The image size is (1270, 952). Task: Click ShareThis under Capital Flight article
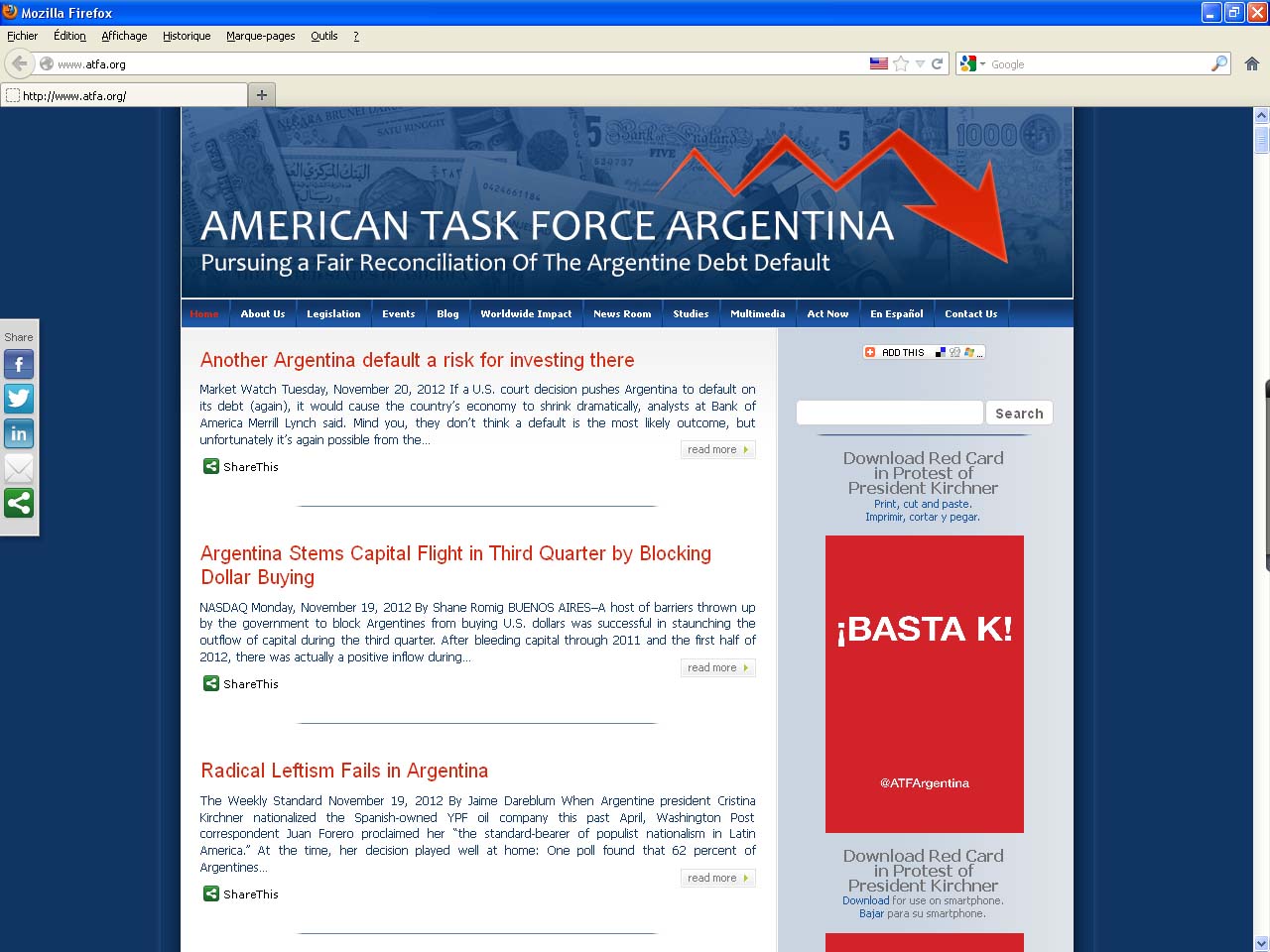click(241, 683)
